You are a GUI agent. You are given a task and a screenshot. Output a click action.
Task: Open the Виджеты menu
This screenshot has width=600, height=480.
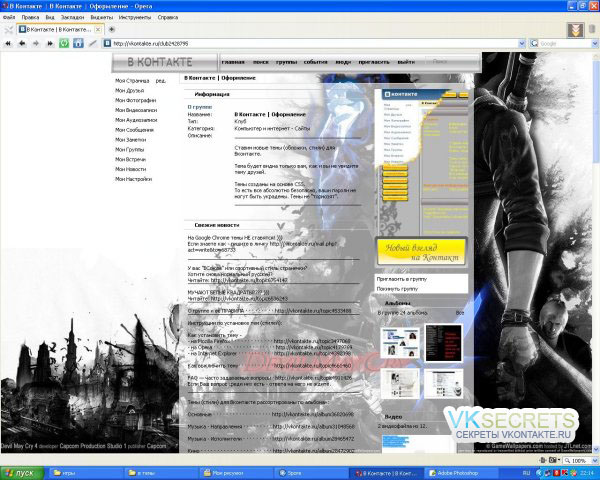click(x=102, y=17)
